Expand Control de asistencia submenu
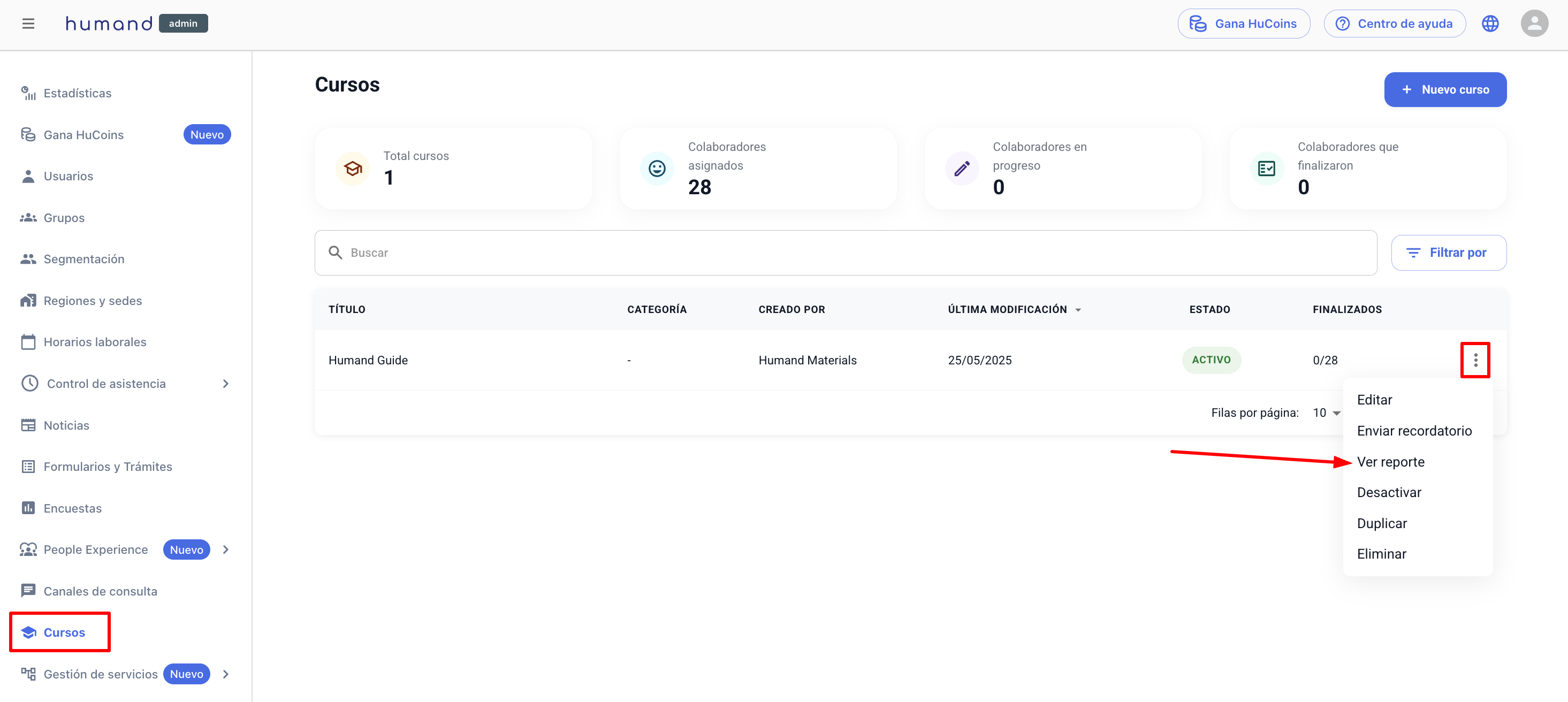This screenshot has width=1568, height=702. coord(226,384)
